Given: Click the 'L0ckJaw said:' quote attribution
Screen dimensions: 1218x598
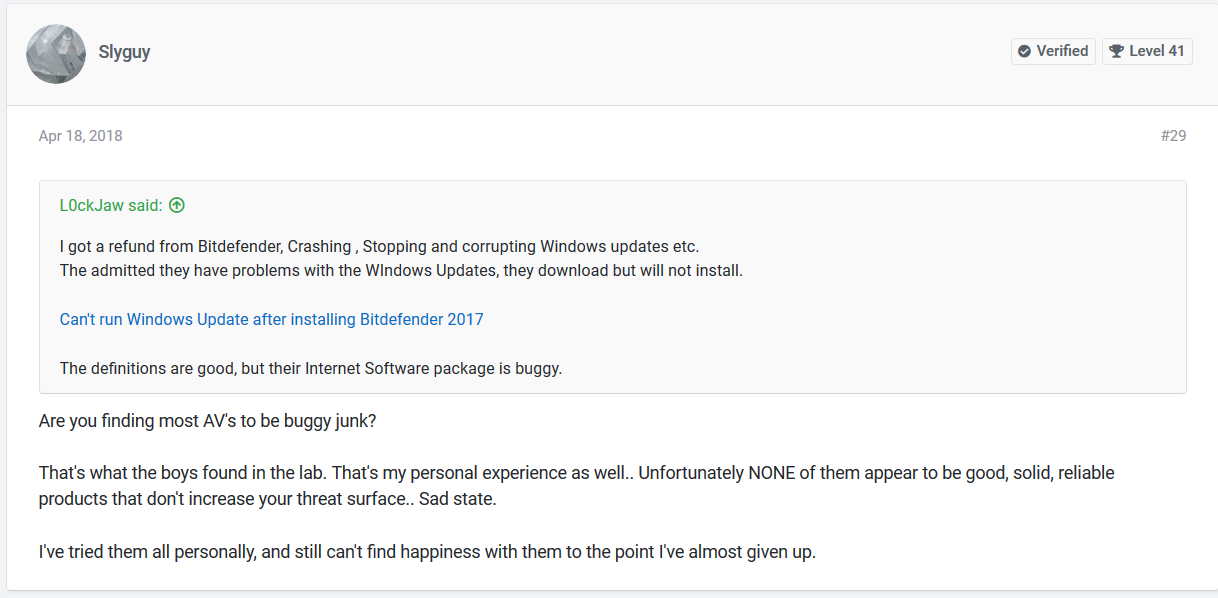Looking at the screenshot, I should [111, 206].
